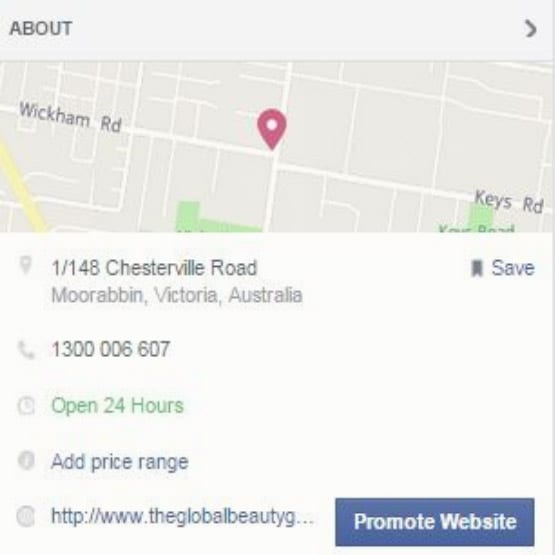Click the Open 24 Hours text
This screenshot has width=555, height=555.
tap(118, 406)
